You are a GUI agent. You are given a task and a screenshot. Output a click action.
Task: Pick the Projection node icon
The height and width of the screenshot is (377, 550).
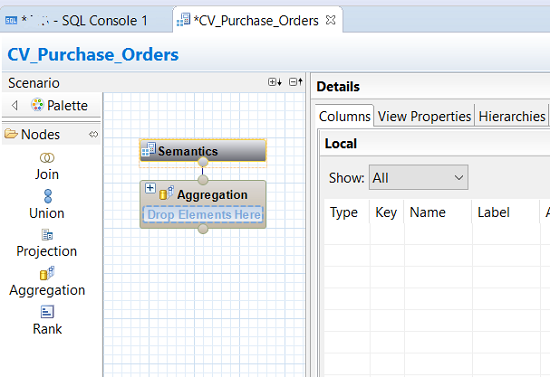pyautogui.click(x=47, y=235)
